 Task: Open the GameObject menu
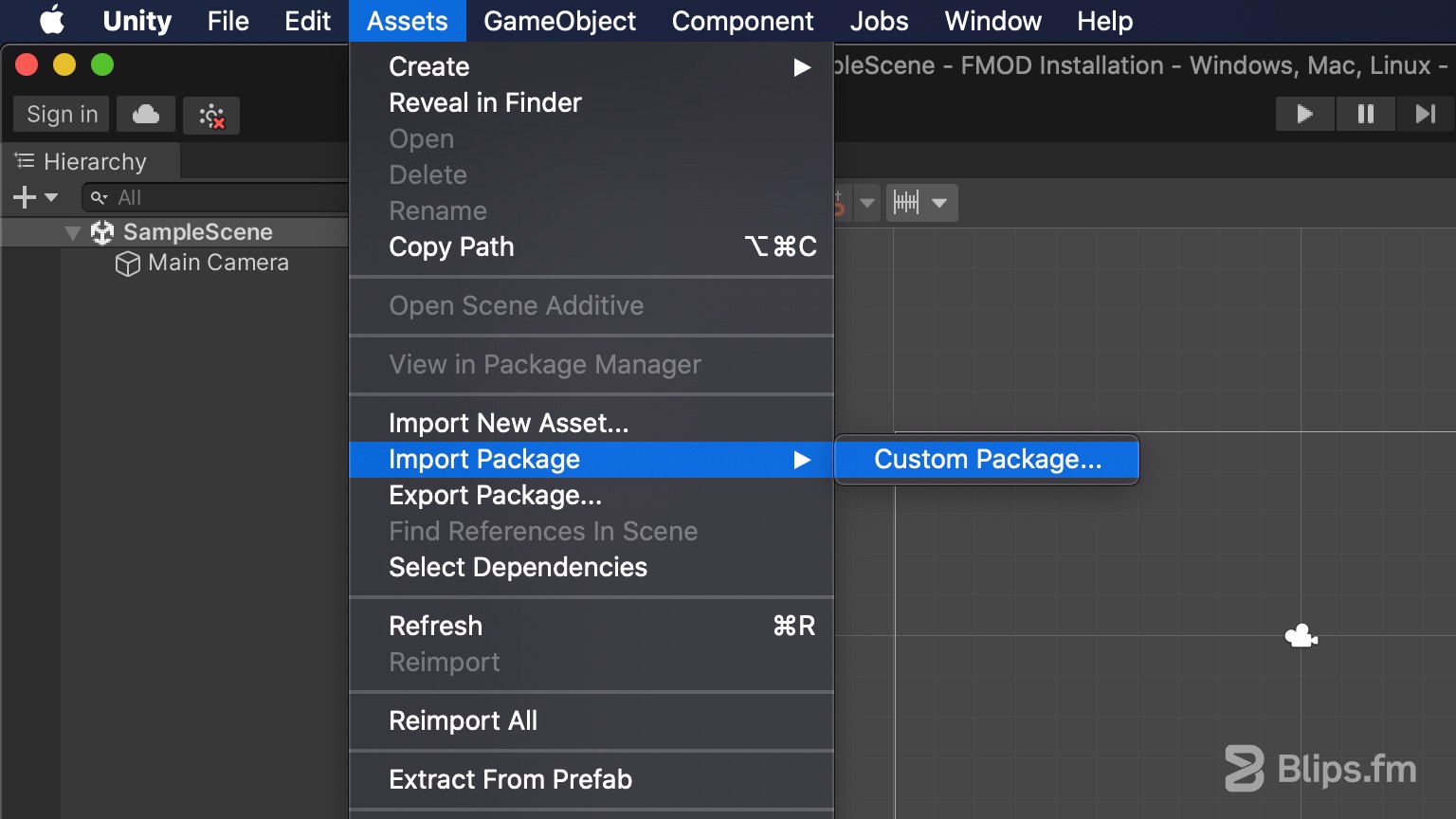(x=560, y=21)
